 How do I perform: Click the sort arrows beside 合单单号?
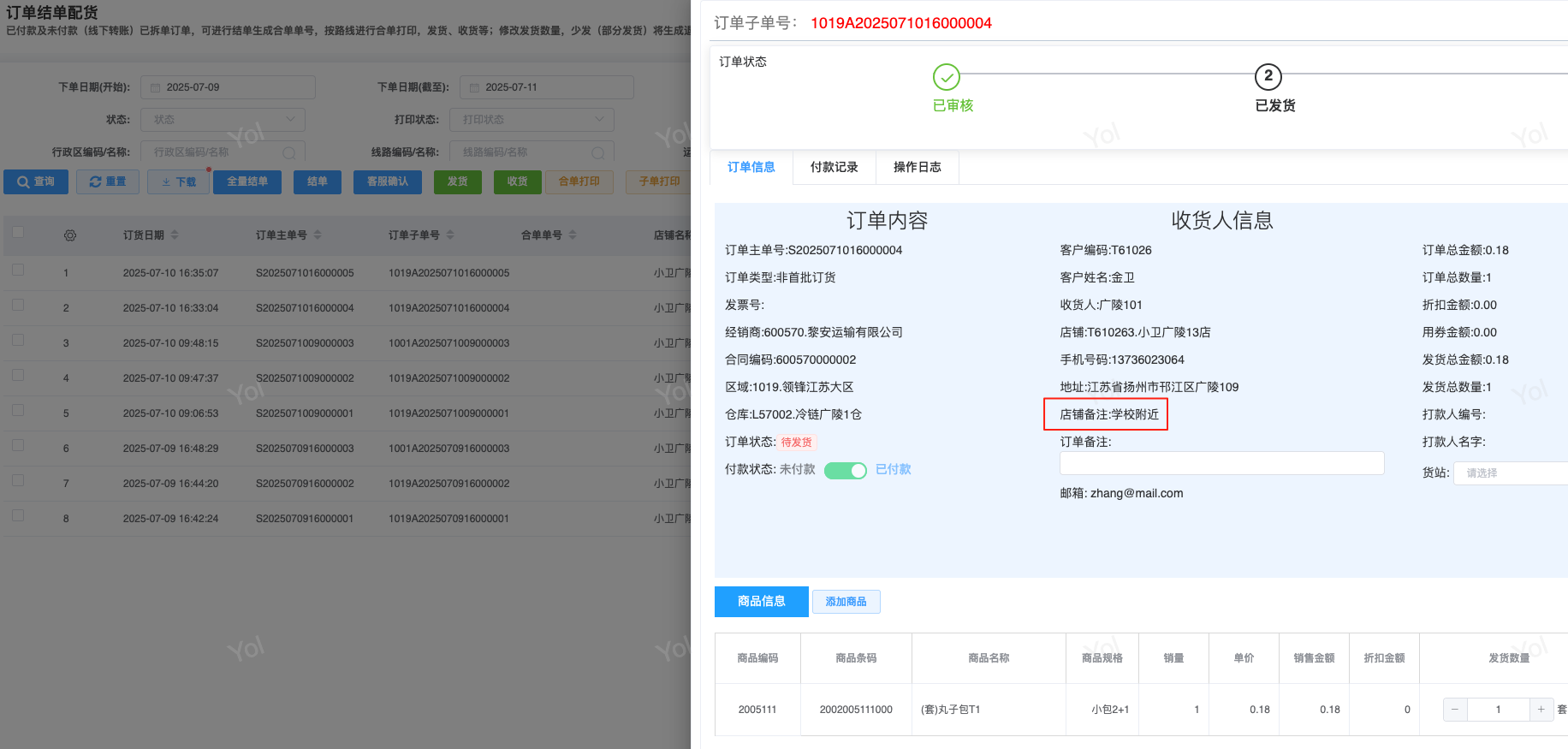click(x=573, y=235)
